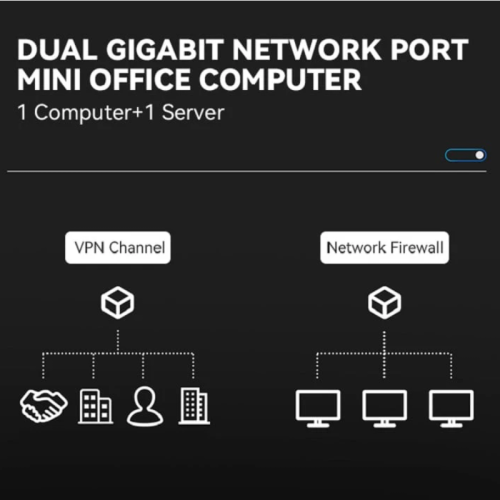Select the left computer monitor icon
This screenshot has height=500, width=500.
click(x=318, y=409)
